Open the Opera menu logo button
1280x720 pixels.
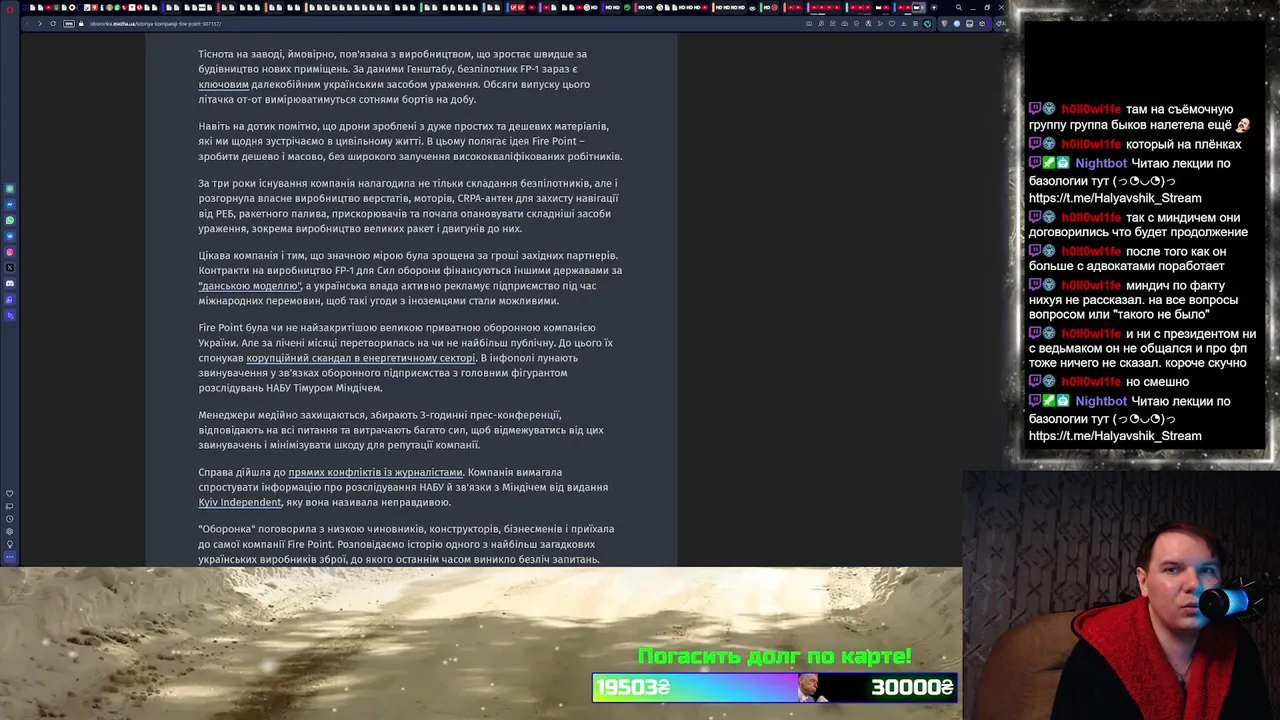[10, 10]
